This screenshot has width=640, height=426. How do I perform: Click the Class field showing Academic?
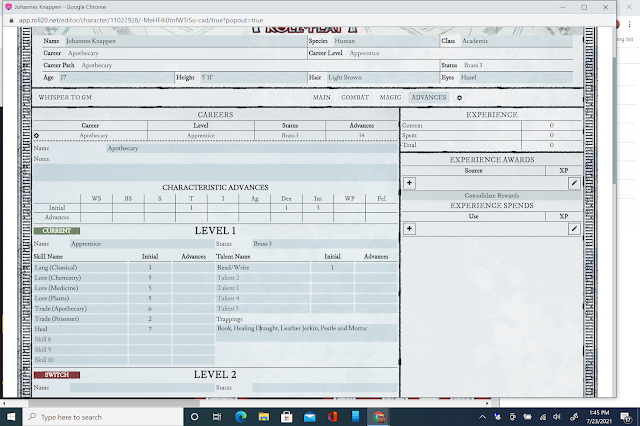click(x=516, y=41)
